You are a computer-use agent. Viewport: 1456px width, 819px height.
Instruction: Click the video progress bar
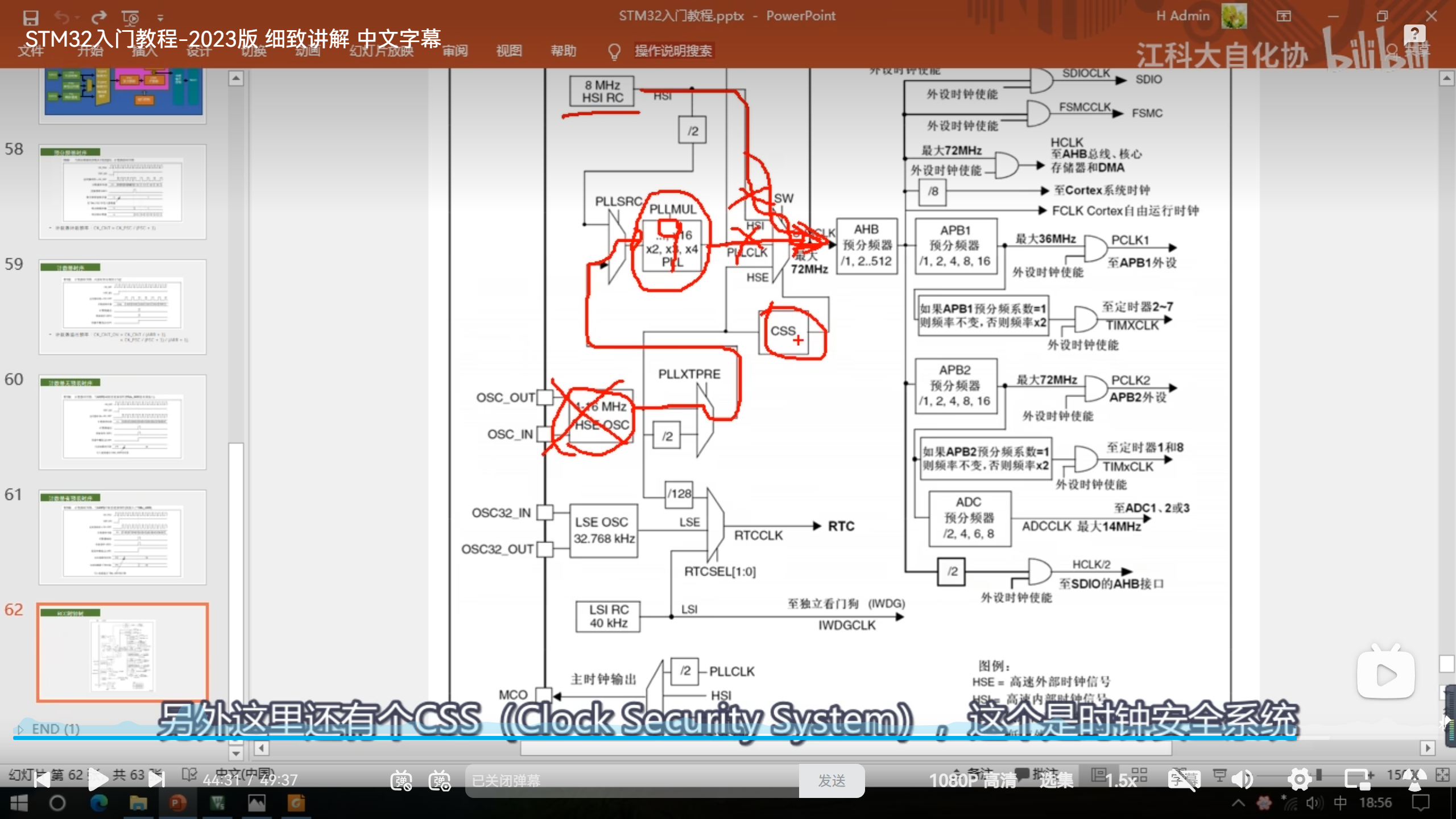728,738
